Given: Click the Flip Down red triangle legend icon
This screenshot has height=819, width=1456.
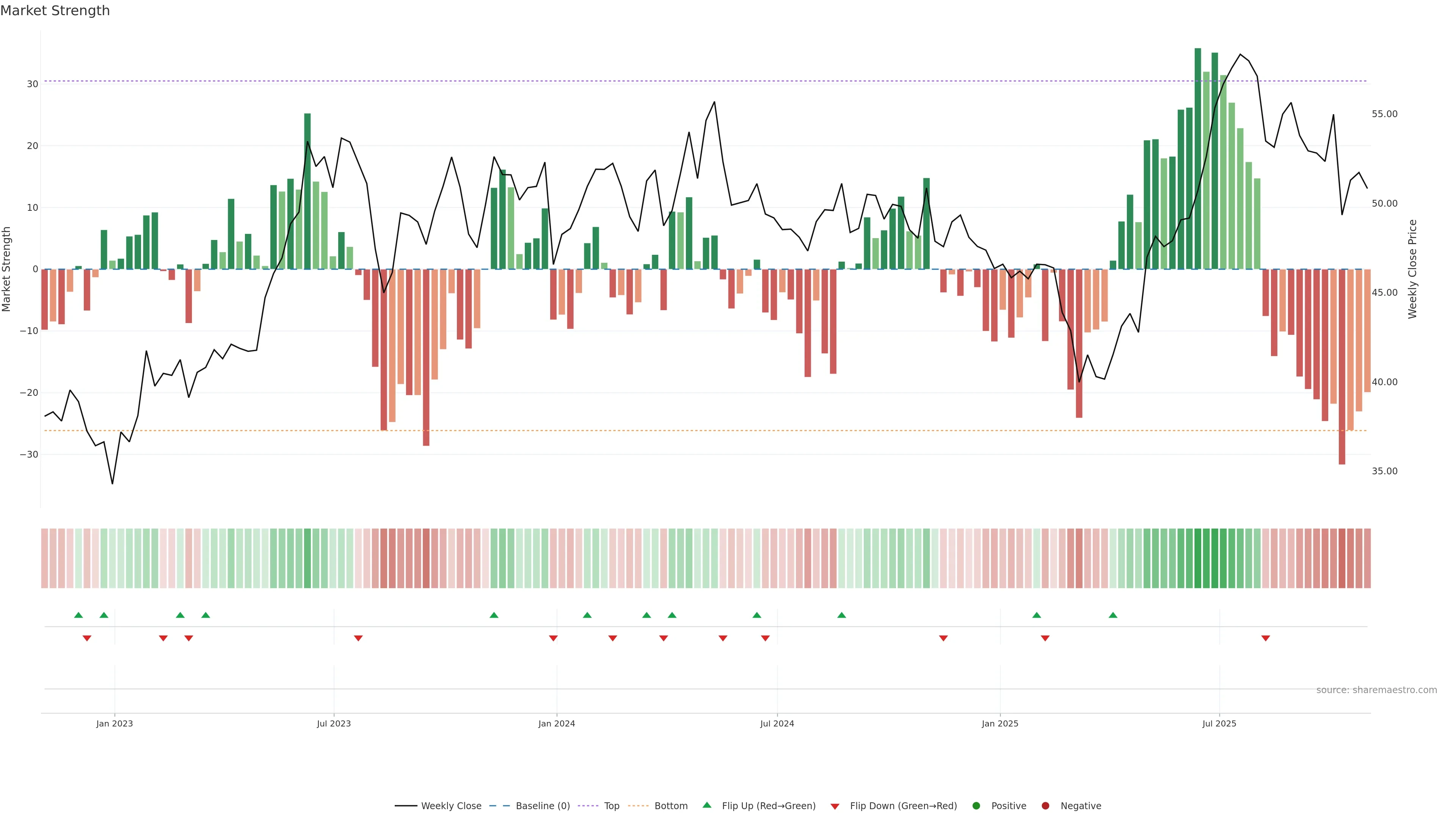Looking at the screenshot, I should [x=835, y=806].
